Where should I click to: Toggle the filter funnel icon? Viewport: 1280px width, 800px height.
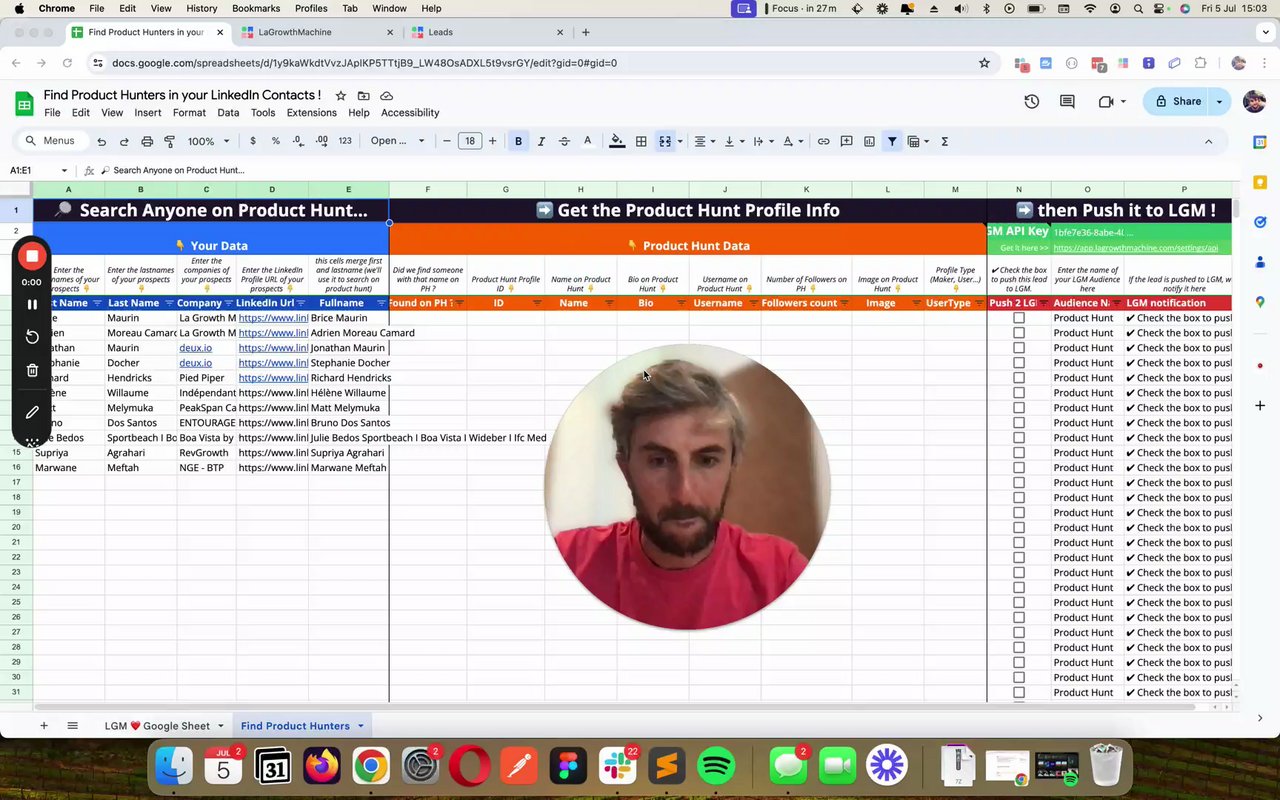892,141
